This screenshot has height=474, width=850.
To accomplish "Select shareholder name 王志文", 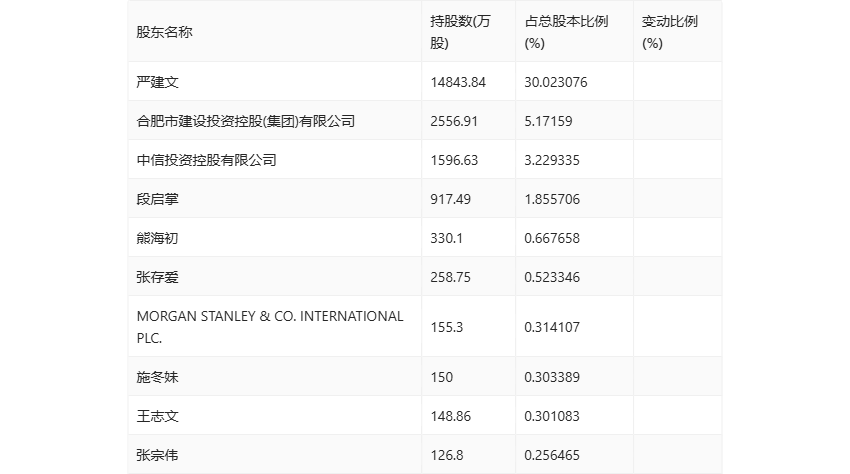I will (x=157, y=416).
